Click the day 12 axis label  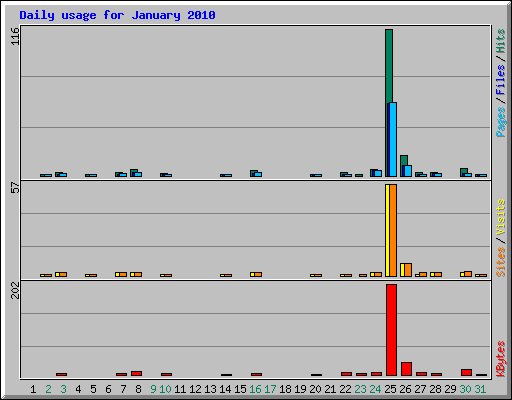[195, 389]
